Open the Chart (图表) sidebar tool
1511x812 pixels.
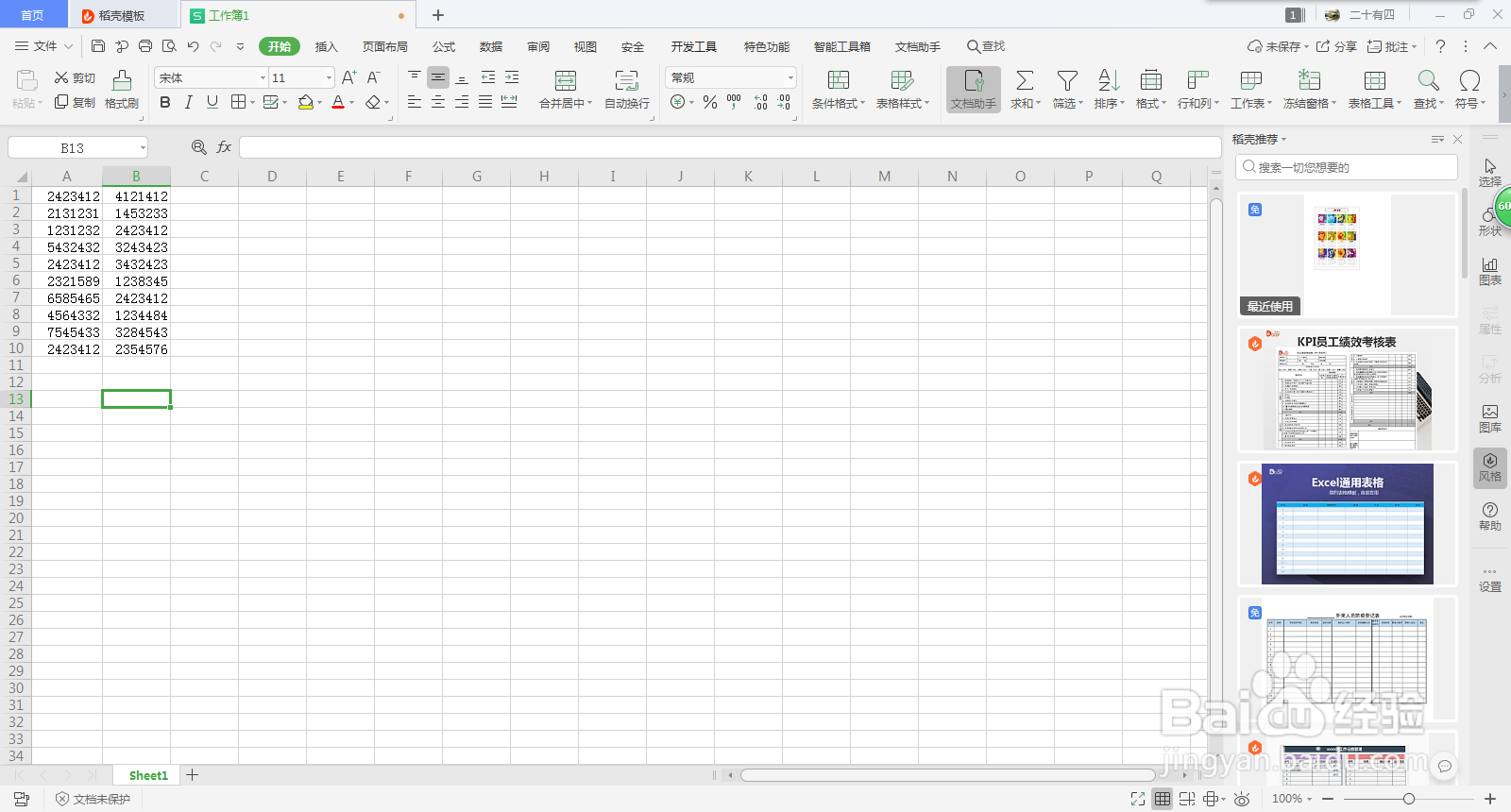(1490, 272)
